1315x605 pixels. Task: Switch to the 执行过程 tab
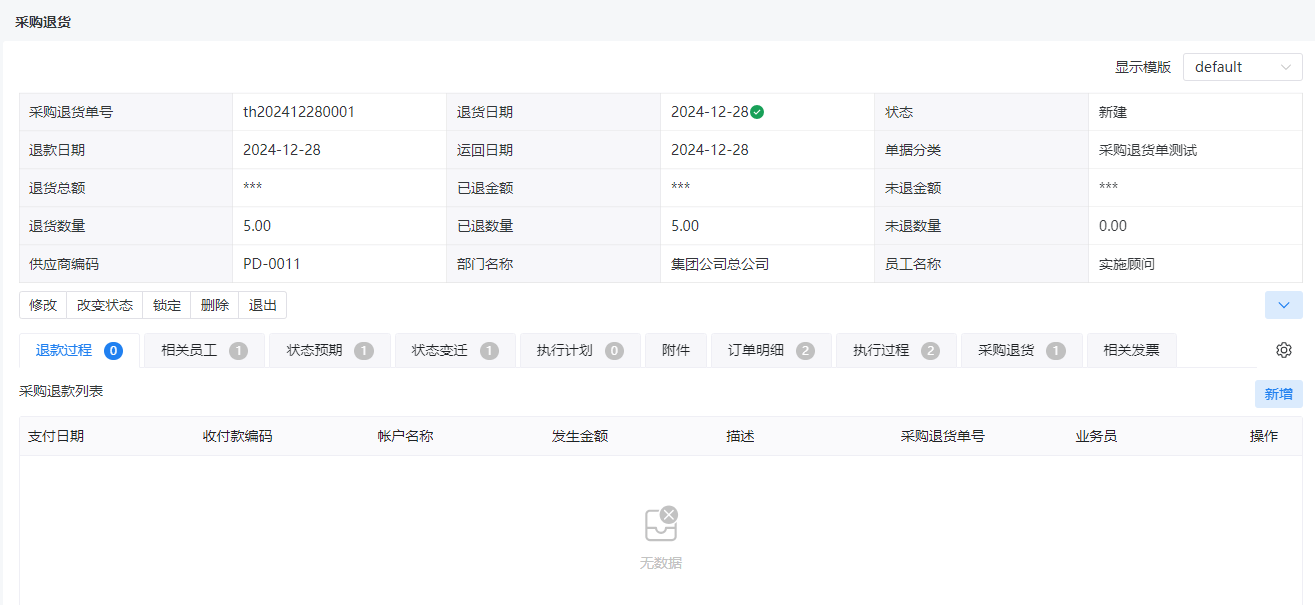896,350
